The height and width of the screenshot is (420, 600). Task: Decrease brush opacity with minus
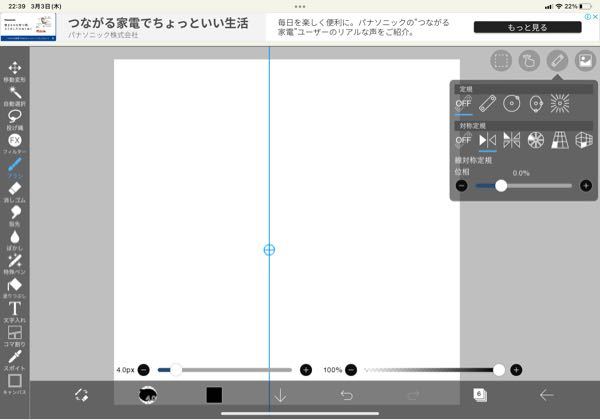(351, 370)
